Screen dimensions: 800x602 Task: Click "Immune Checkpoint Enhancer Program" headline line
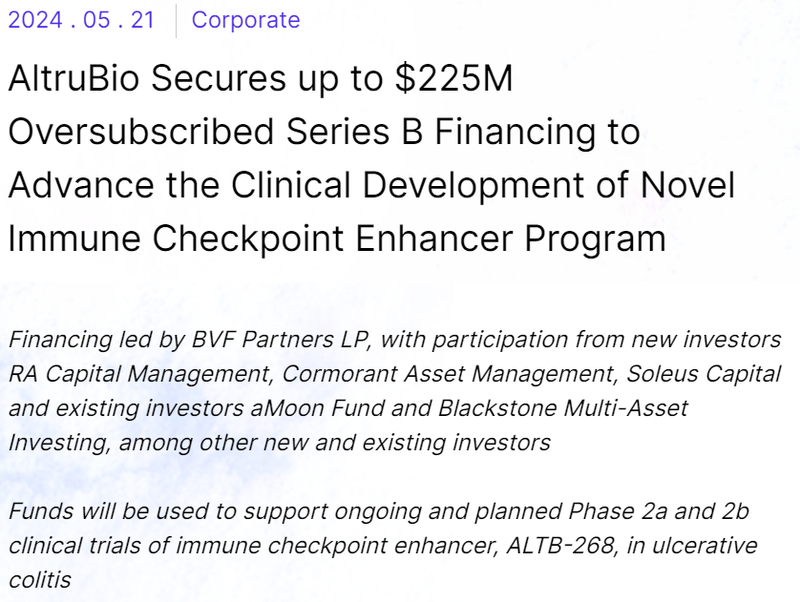tap(336, 238)
